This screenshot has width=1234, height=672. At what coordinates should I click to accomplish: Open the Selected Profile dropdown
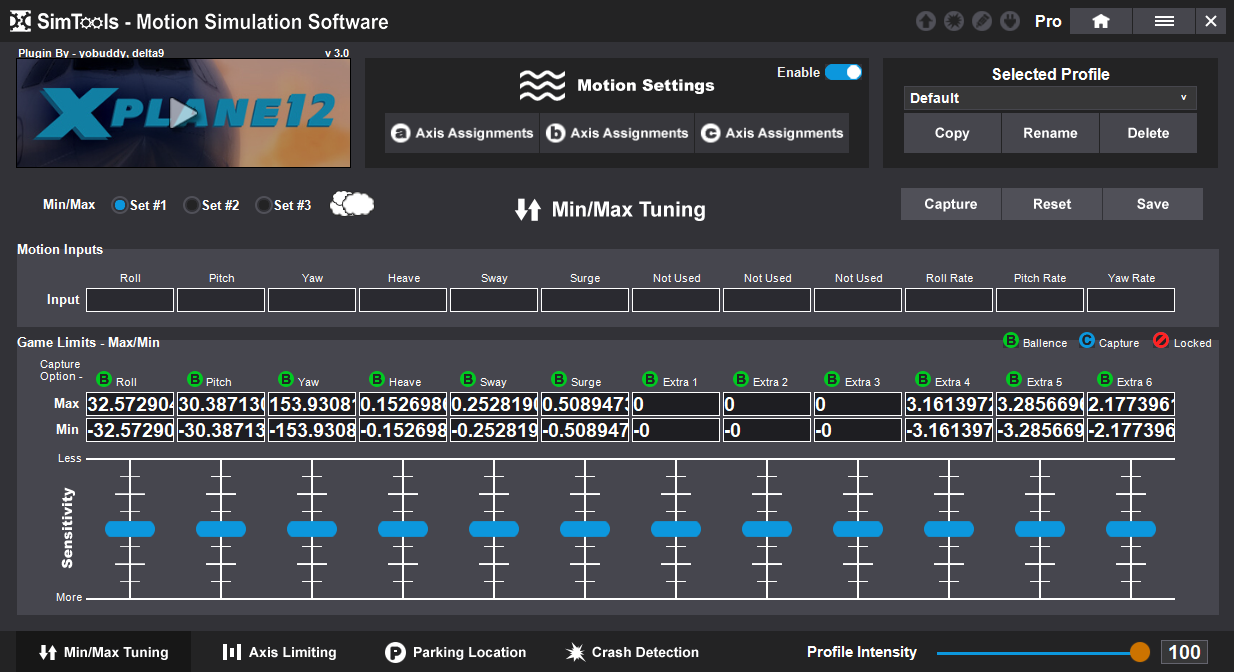[x=1049, y=98]
